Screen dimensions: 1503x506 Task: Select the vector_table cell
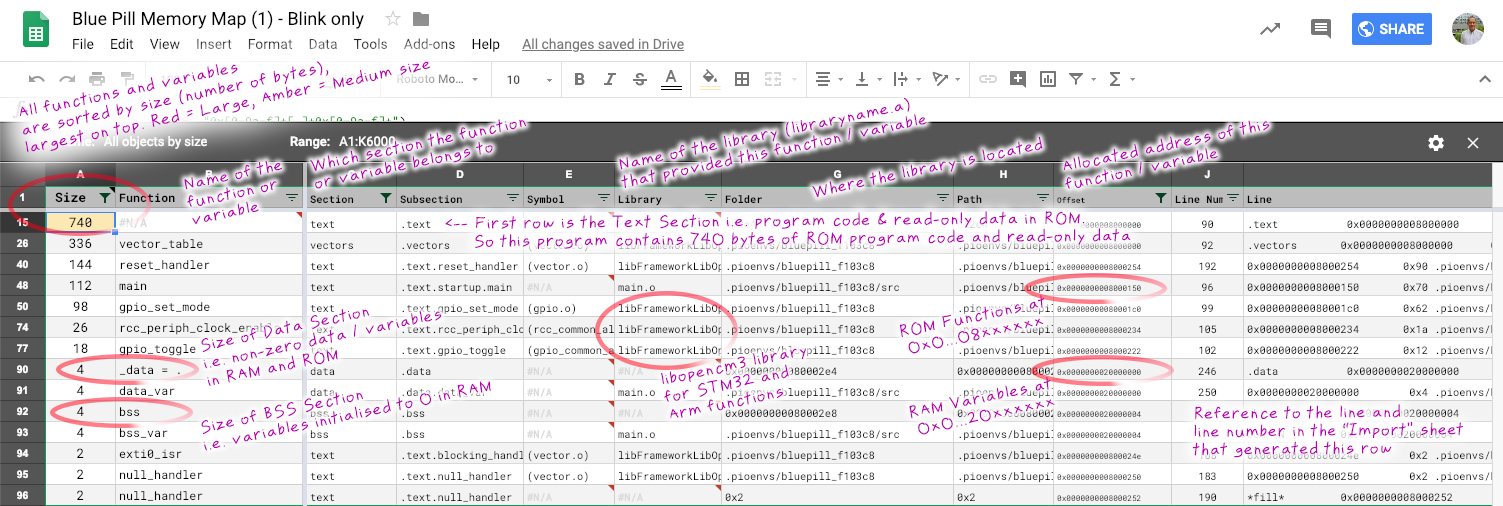coord(210,244)
